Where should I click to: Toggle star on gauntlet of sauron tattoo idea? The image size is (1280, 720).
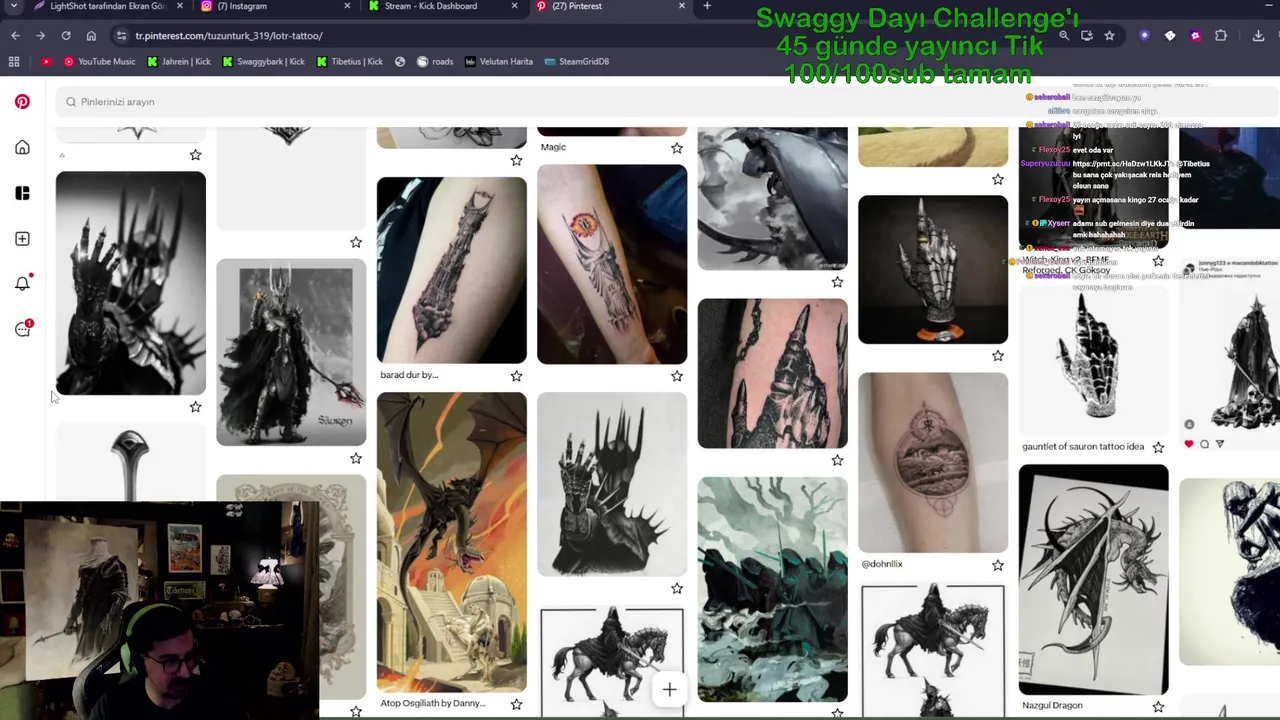(1158, 448)
